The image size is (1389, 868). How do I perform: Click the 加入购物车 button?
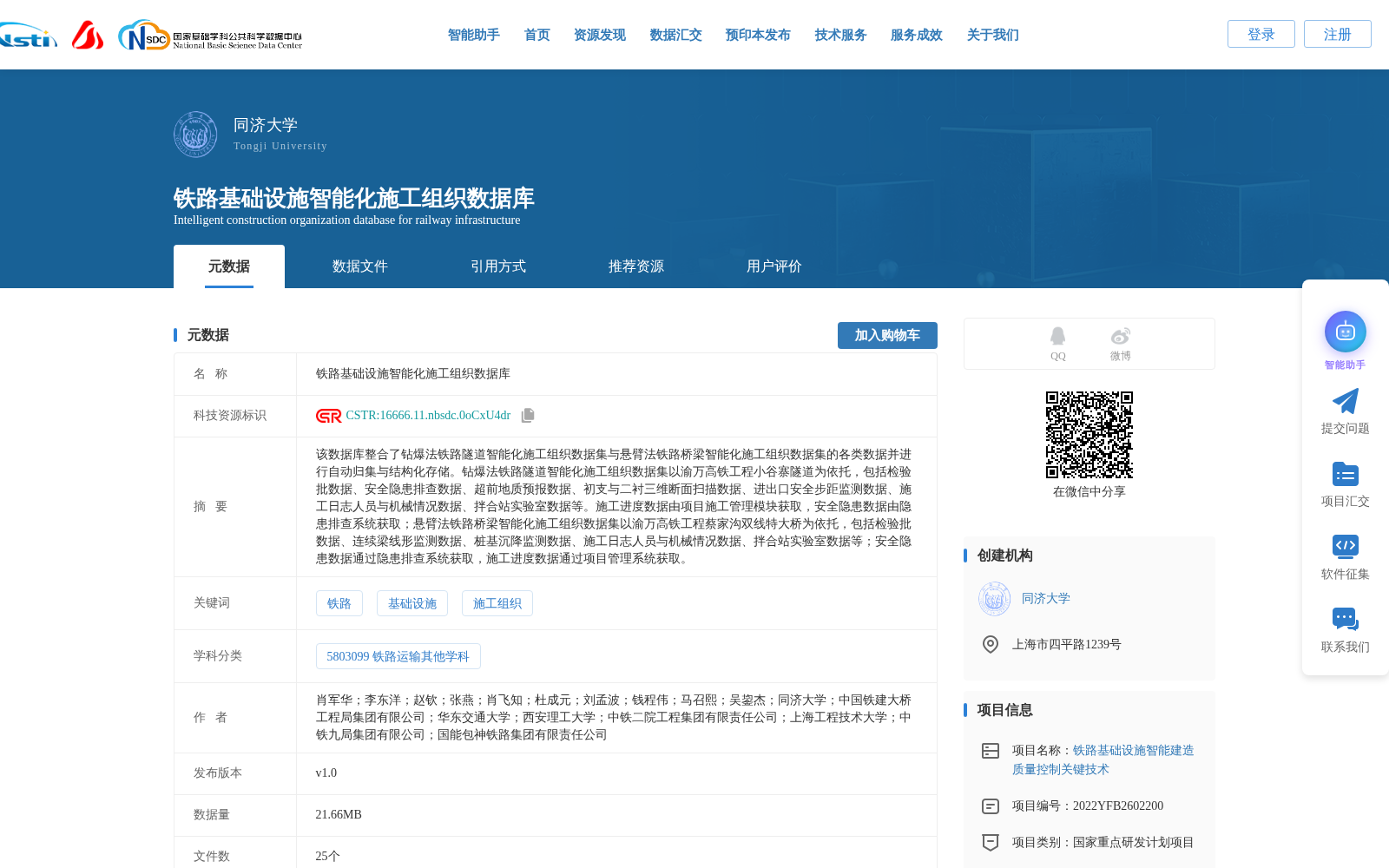coord(887,335)
